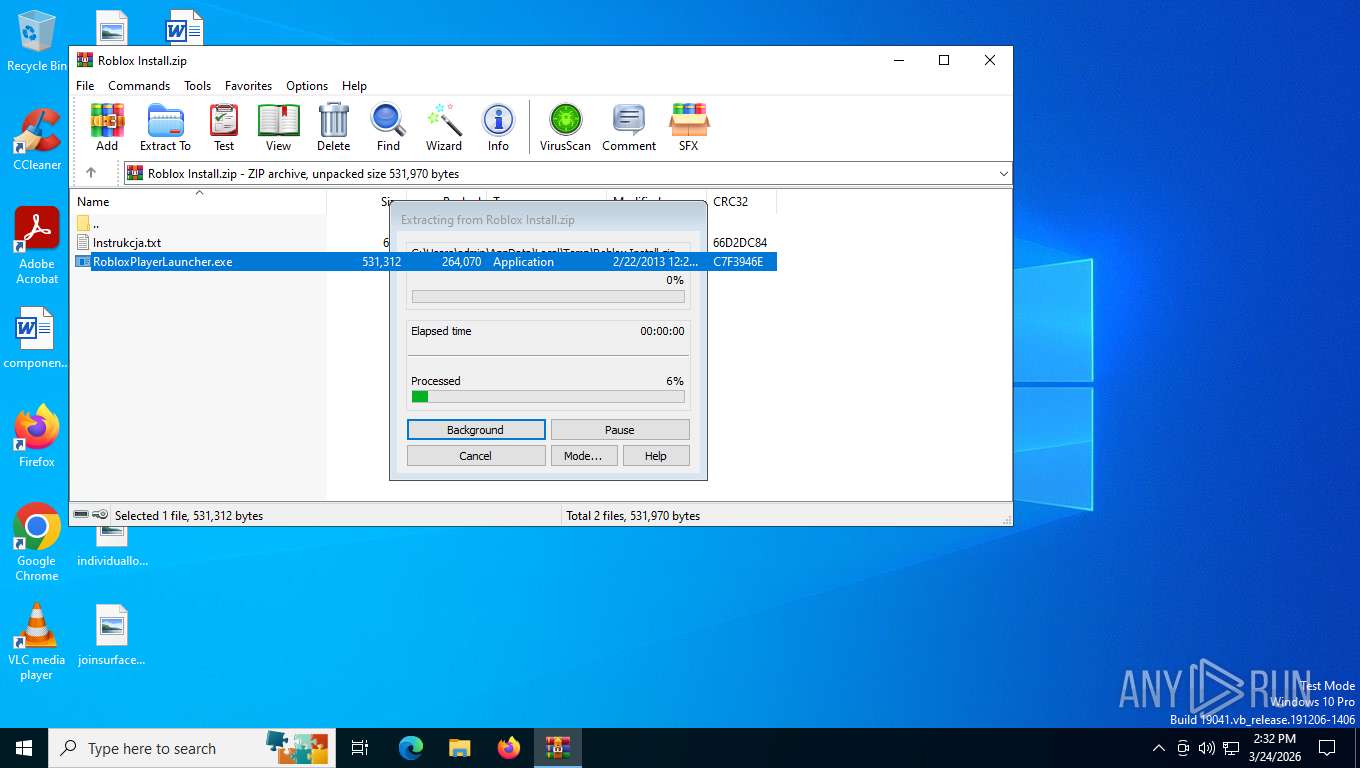Pause the extraction
1360x768 pixels.
620,430
